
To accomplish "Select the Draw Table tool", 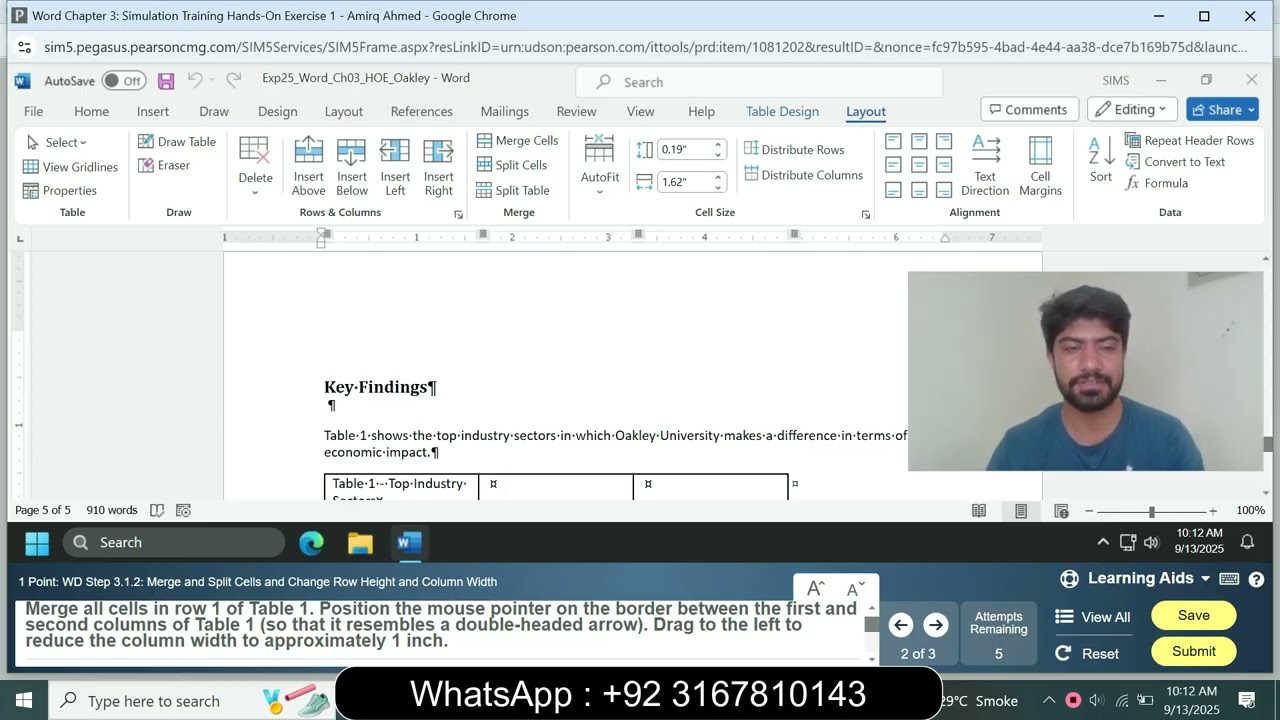I will (177, 142).
